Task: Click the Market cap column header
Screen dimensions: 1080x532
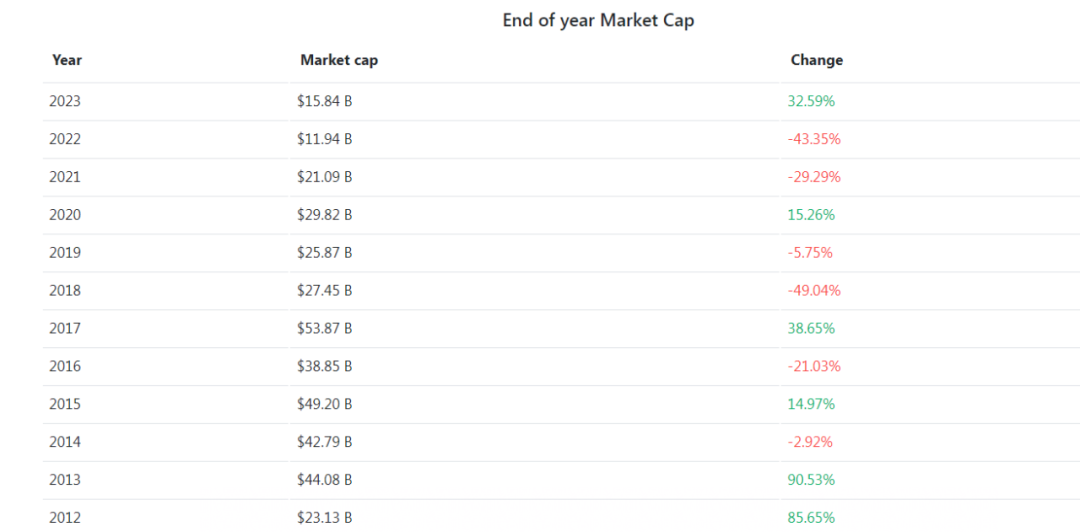Action: [339, 60]
